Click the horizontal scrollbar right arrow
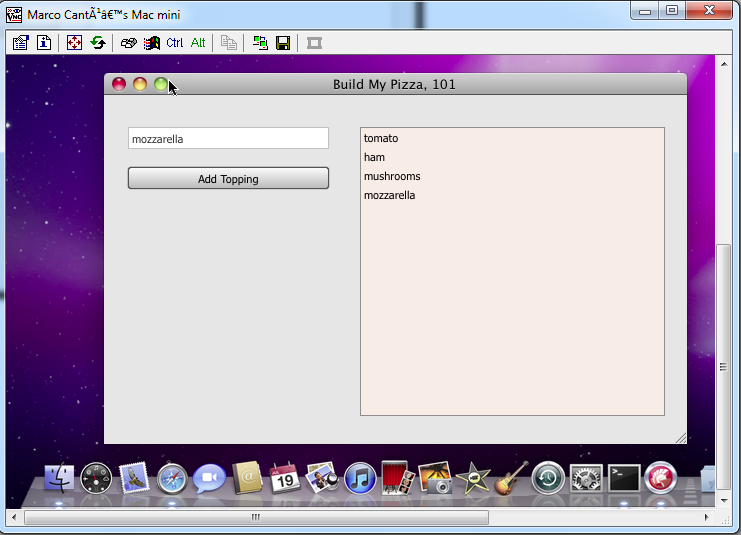The image size is (741, 535). point(707,518)
